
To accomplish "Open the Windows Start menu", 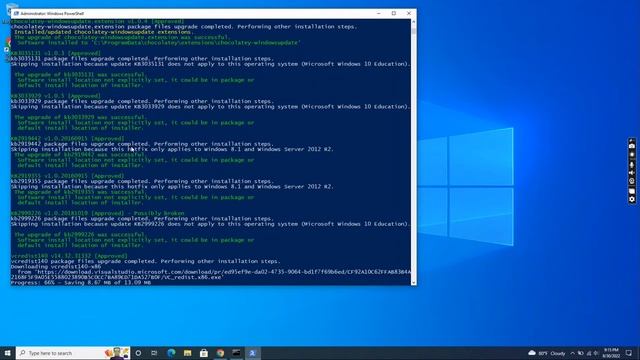I will pos(7,353).
